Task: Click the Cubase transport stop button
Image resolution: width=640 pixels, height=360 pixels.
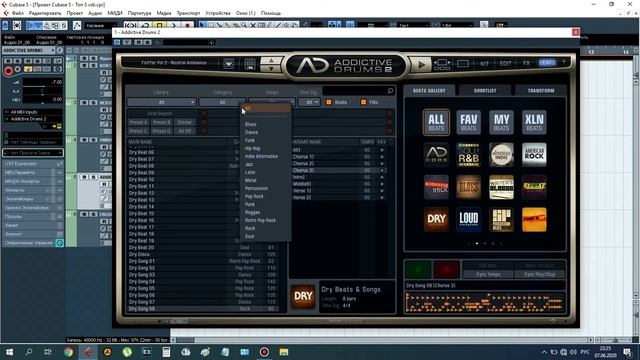Action: point(160,25)
